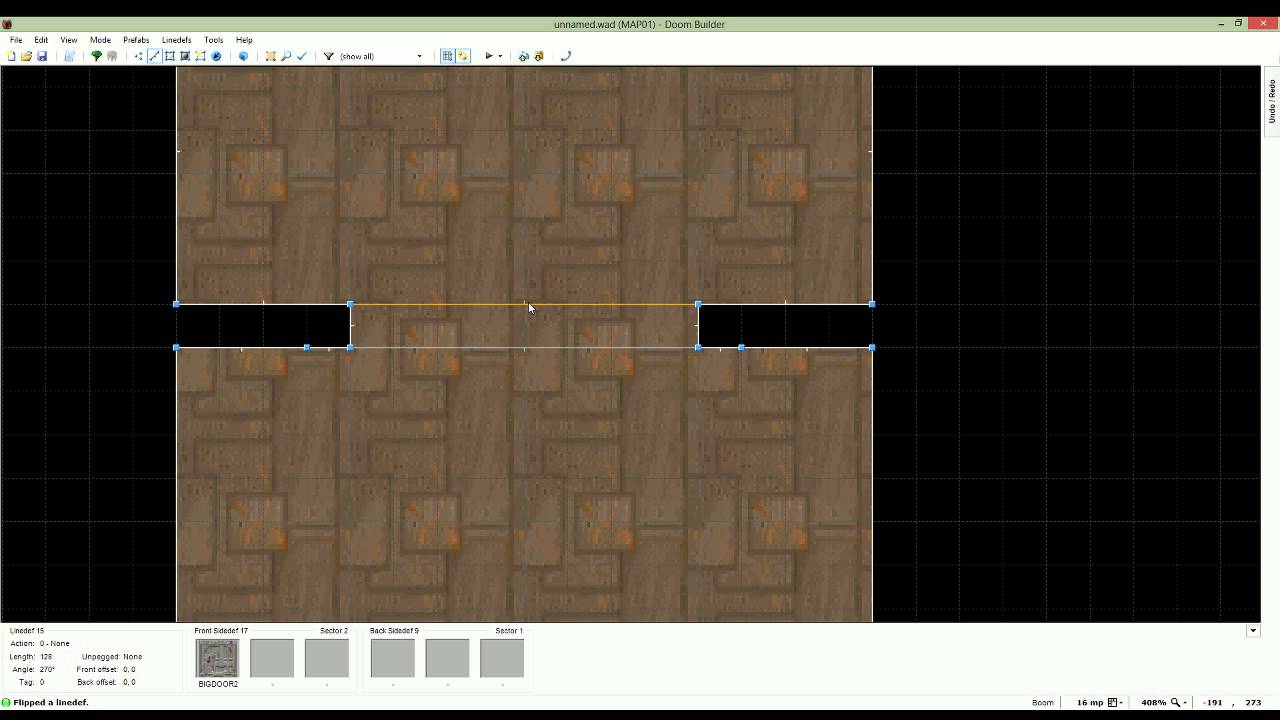Click the front sidedef middle texture box
This screenshot has width=1280, height=720.
[272, 659]
